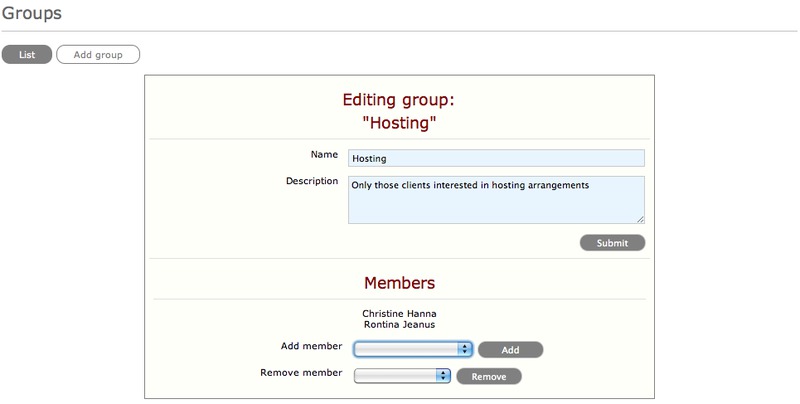This screenshot has height=404, width=800.
Task: Click the Groups page heading
Action: [x=32, y=13]
